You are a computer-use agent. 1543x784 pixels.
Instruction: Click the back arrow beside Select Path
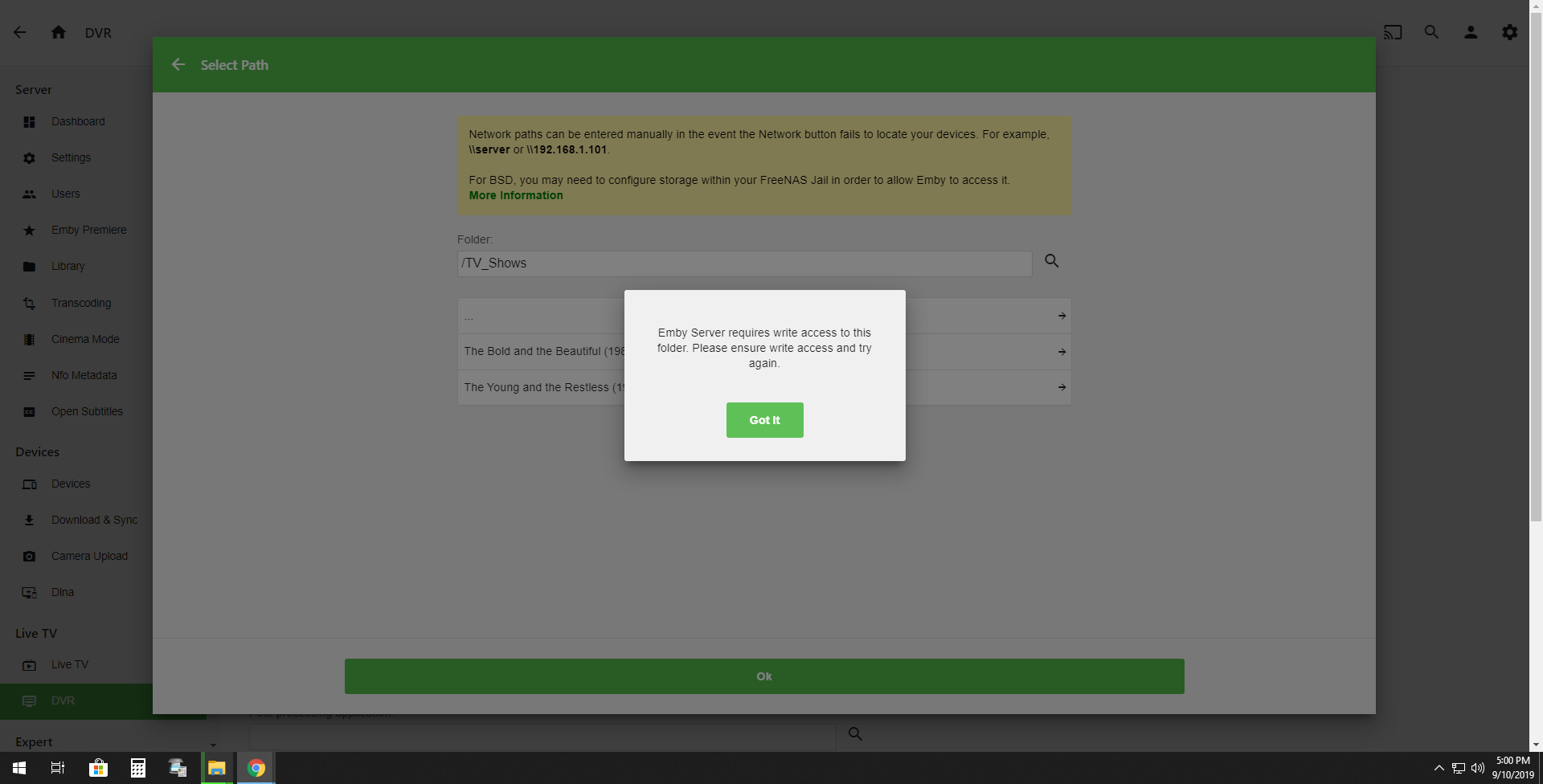click(178, 65)
